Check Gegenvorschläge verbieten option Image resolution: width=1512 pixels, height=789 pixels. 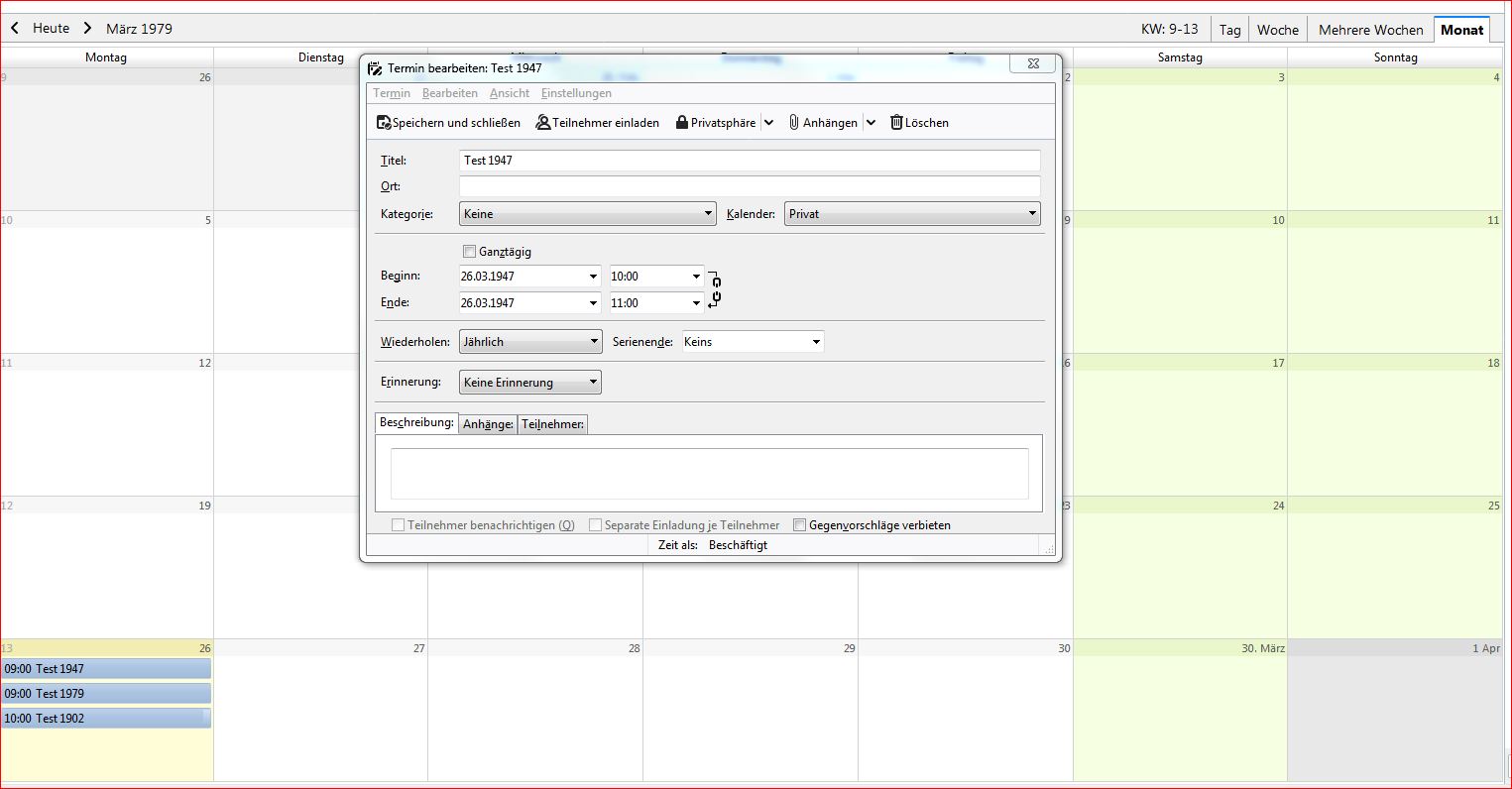click(799, 525)
